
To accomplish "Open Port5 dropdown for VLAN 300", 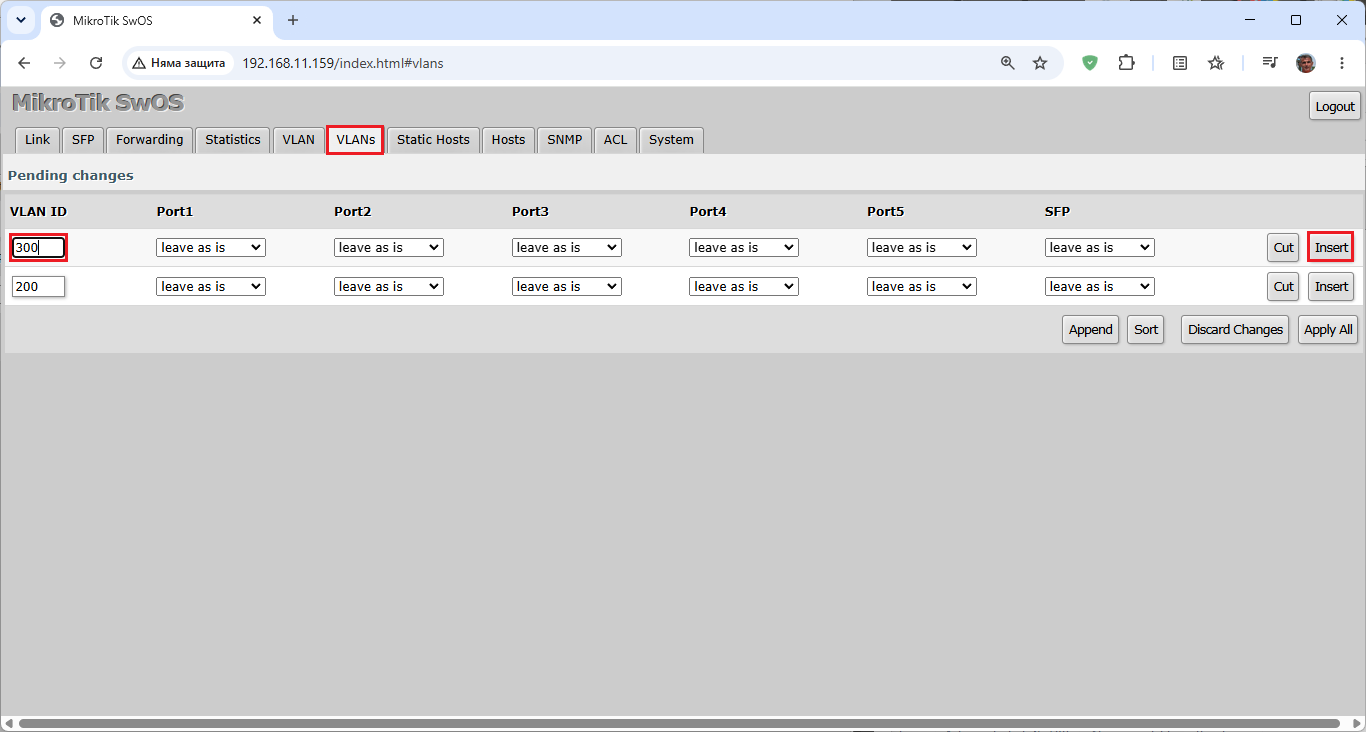I will pyautogui.click(x=921, y=248).
